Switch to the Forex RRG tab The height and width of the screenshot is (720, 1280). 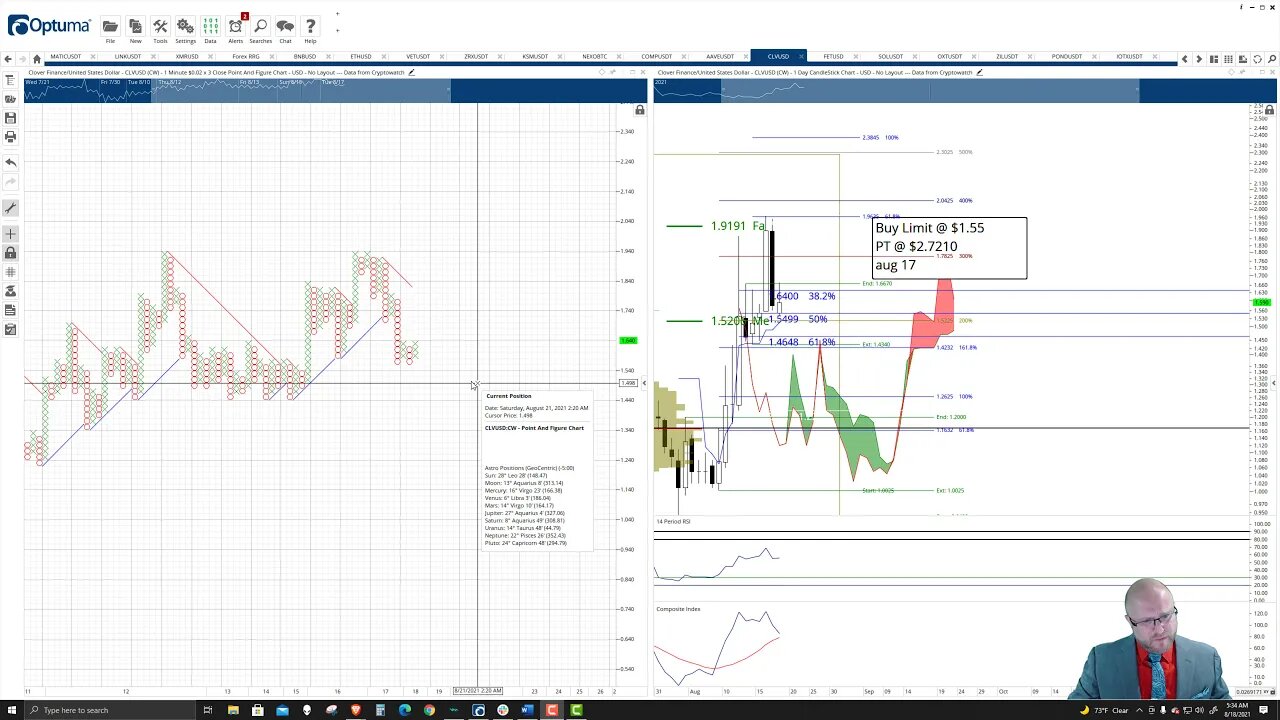pos(245,57)
